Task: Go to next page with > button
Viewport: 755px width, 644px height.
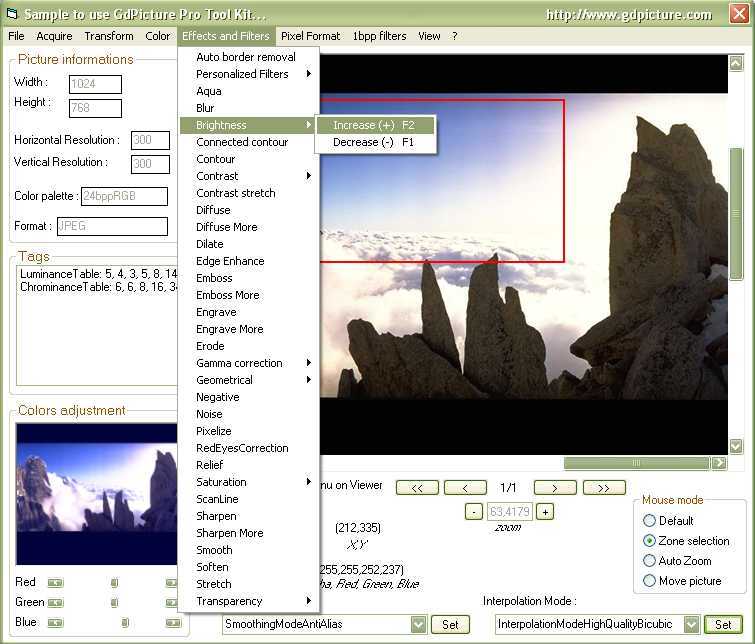Action: point(555,488)
